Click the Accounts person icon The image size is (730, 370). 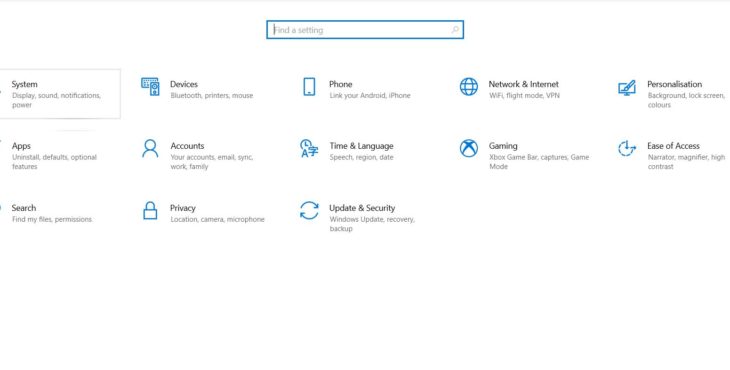pos(150,148)
